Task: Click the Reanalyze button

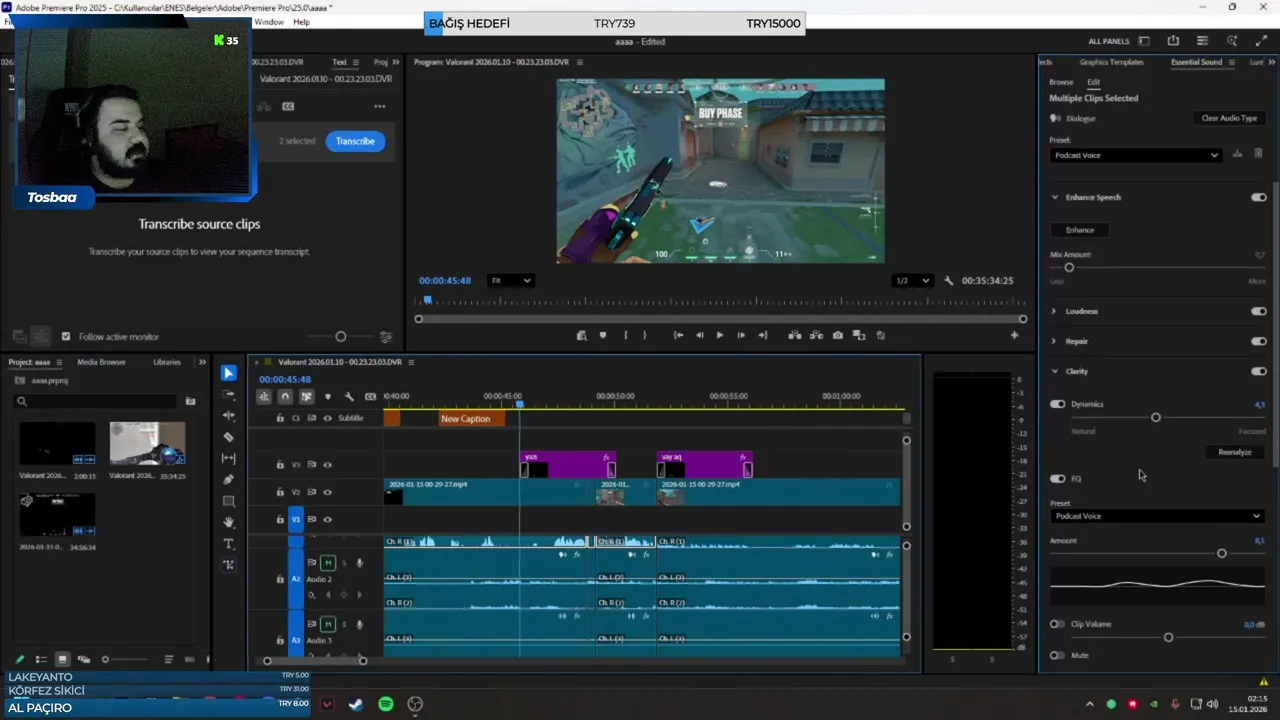Action: click(x=1234, y=452)
